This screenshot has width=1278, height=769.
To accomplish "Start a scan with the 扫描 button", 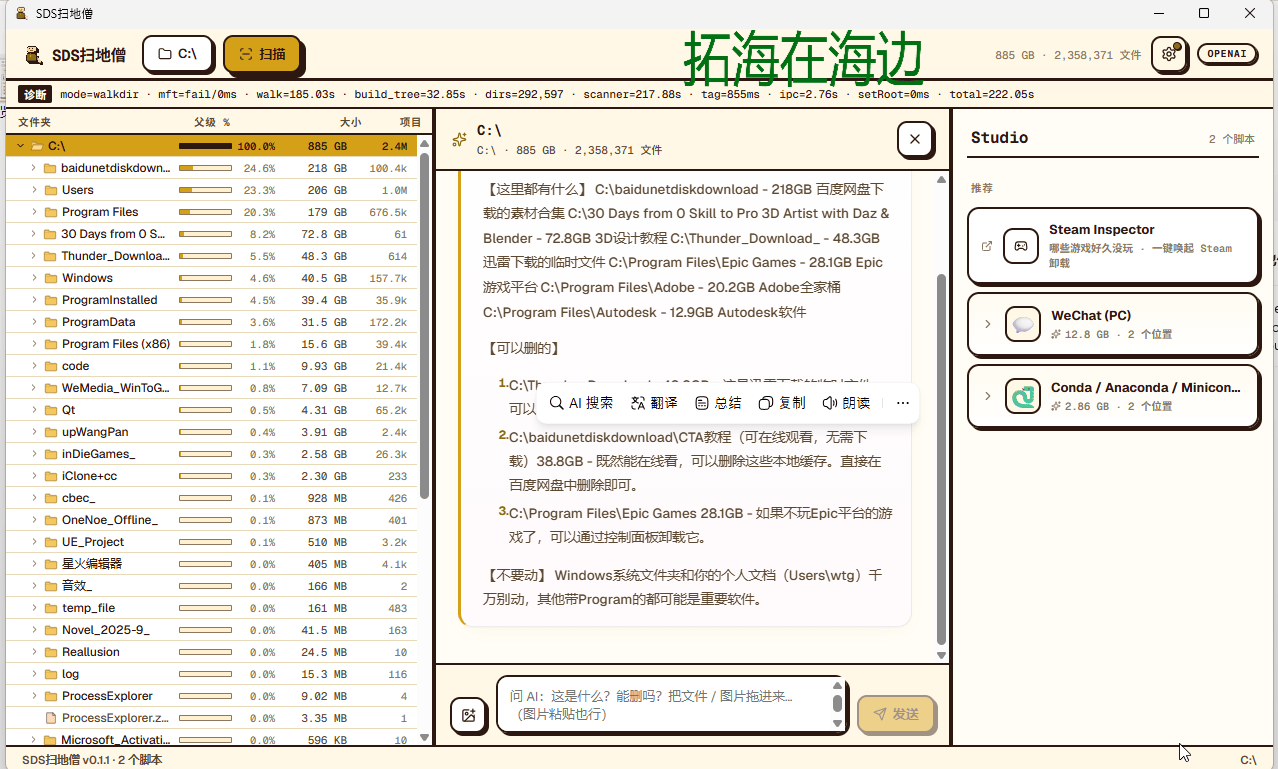I will point(263,54).
